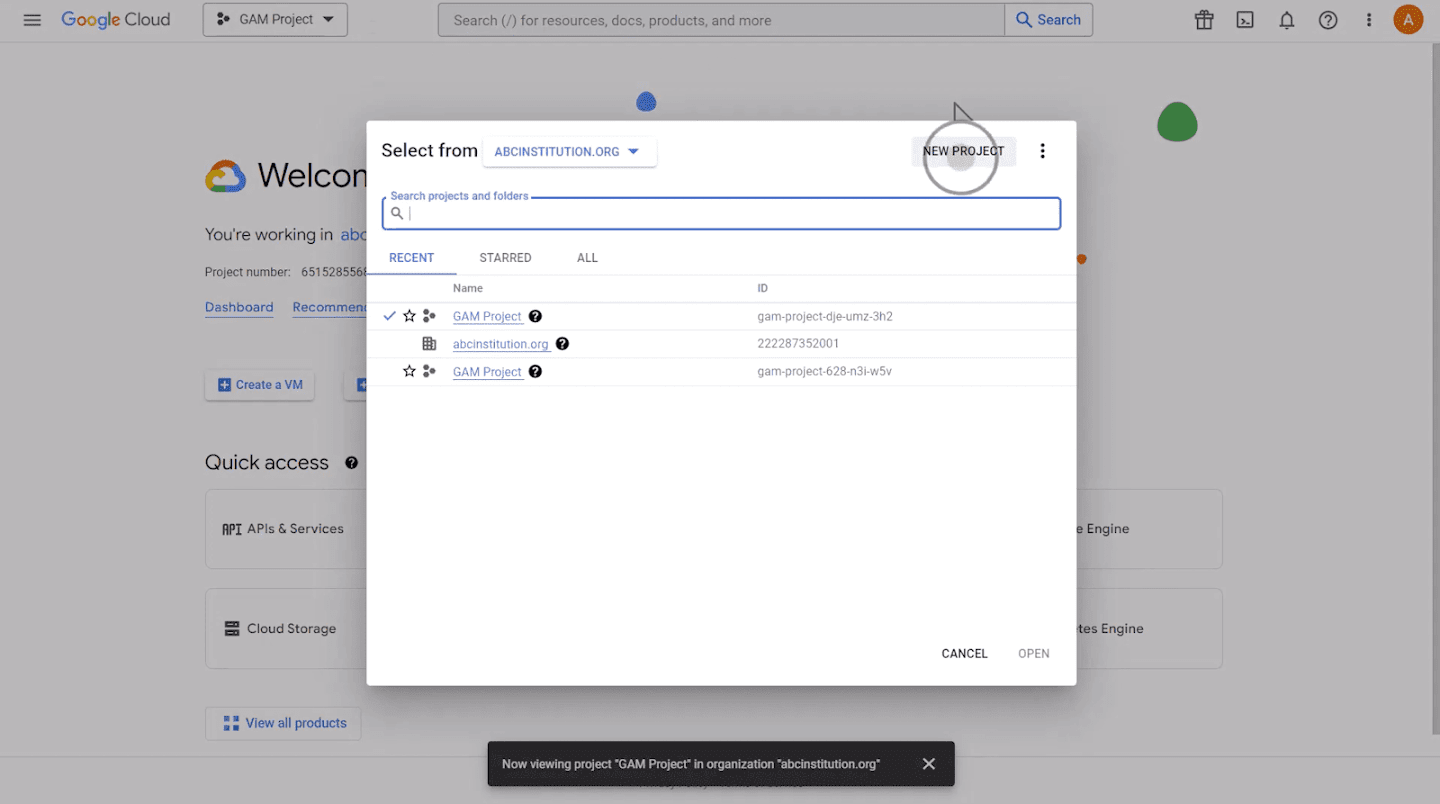The height and width of the screenshot is (804, 1440).
Task: Switch to the STARRED tab
Action: [x=505, y=258]
